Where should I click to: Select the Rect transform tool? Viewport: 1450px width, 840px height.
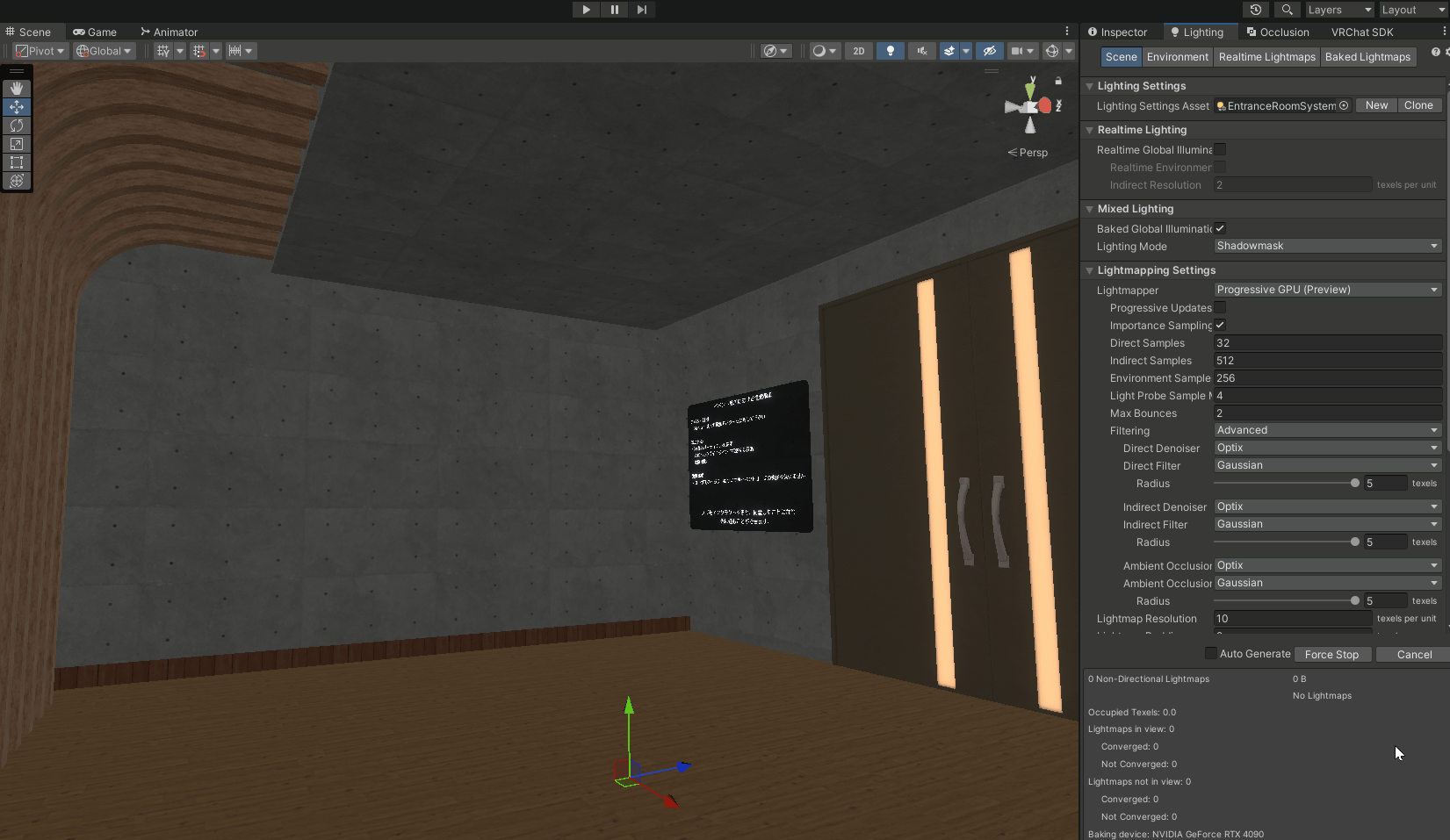[x=17, y=162]
